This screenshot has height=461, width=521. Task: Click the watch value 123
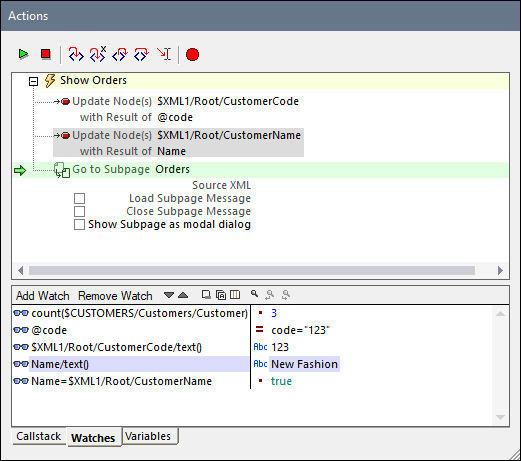tap(280, 347)
